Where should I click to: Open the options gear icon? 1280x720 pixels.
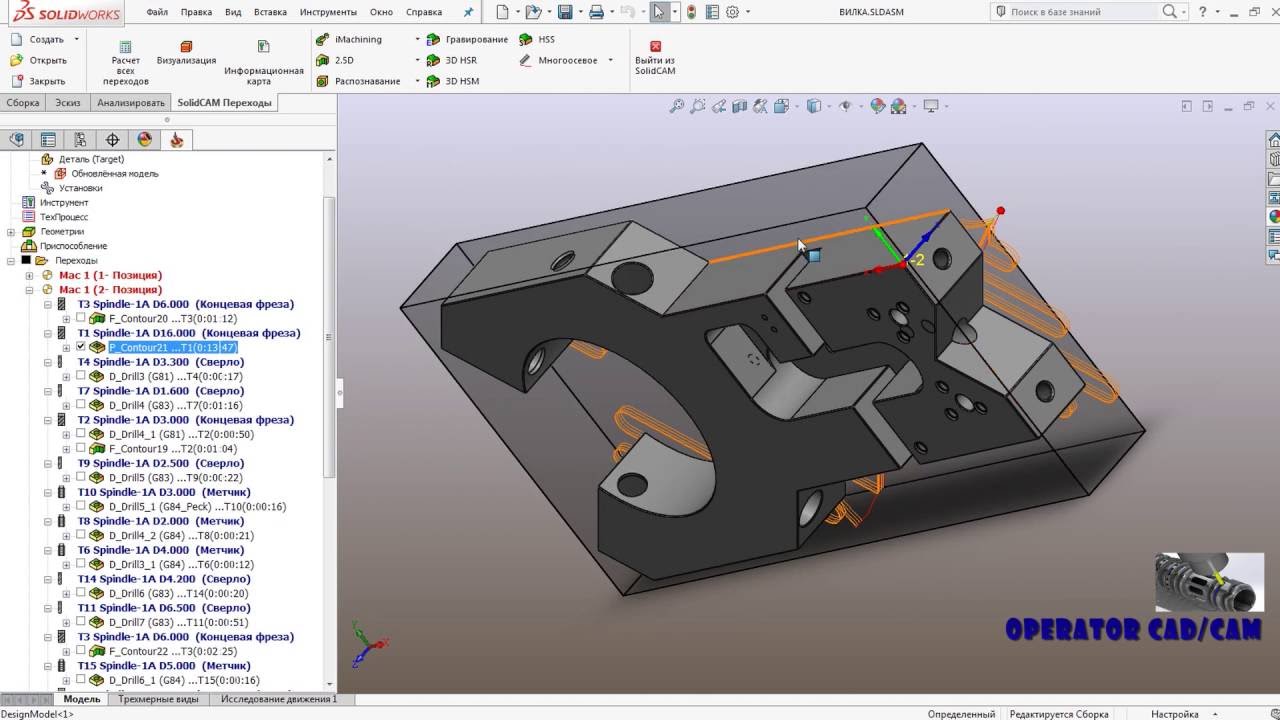click(x=732, y=12)
